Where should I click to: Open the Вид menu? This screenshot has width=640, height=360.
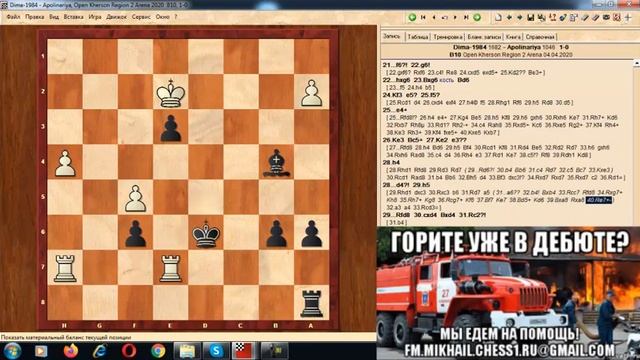tap(54, 17)
